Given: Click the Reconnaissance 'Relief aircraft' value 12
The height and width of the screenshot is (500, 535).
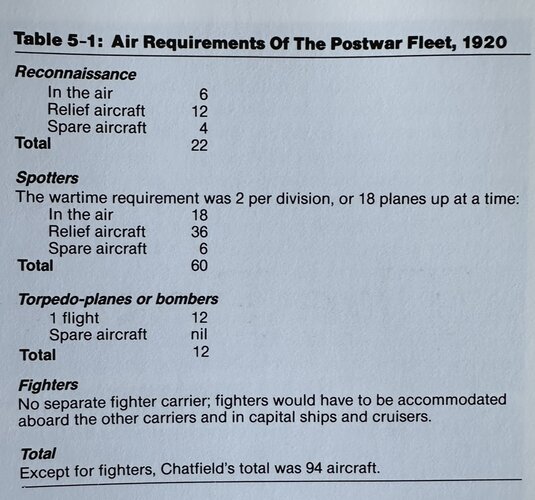Looking at the screenshot, I should tap(199, 111).
